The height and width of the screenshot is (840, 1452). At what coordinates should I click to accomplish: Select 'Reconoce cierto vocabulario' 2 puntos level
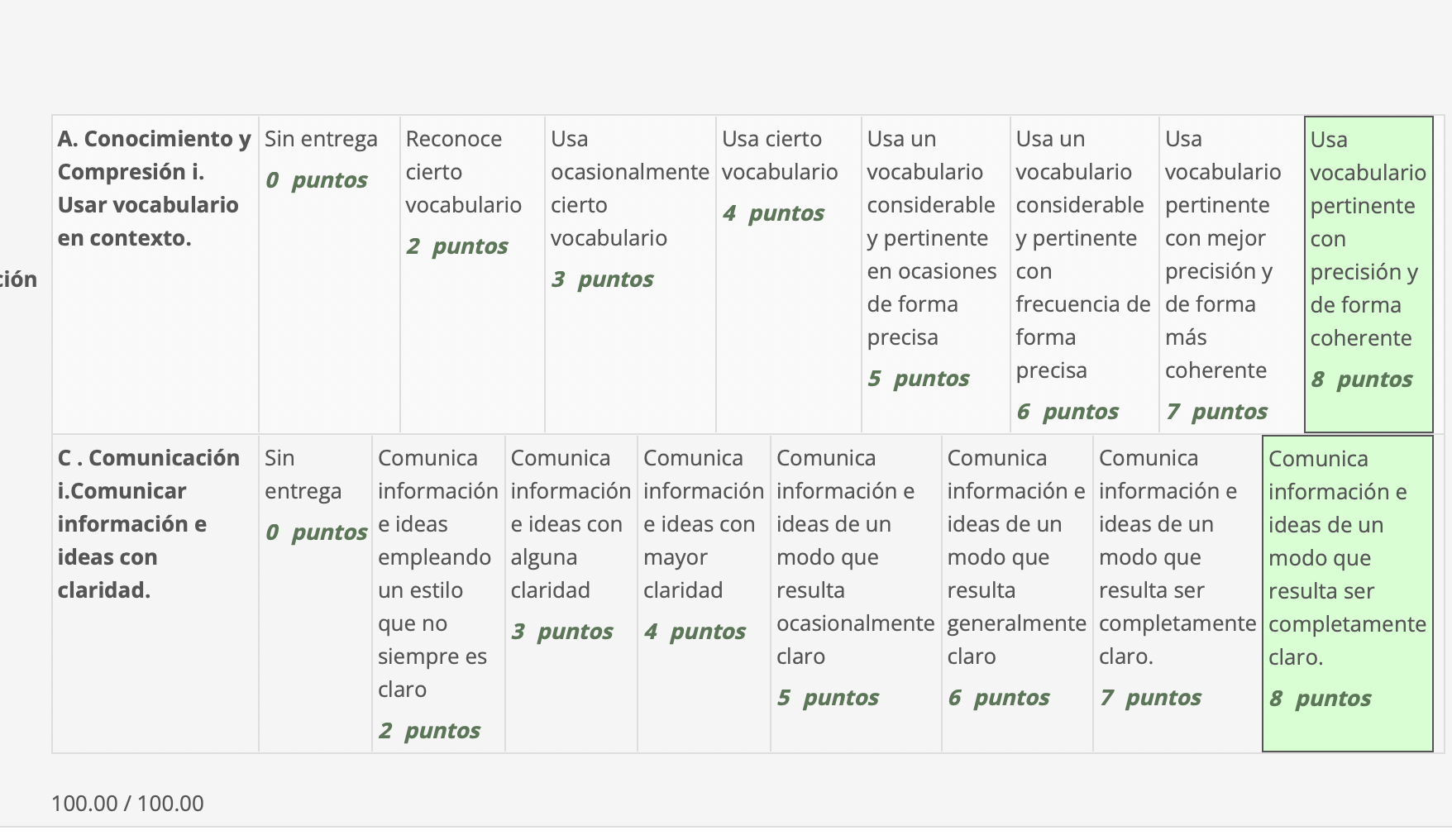[471, 273]
